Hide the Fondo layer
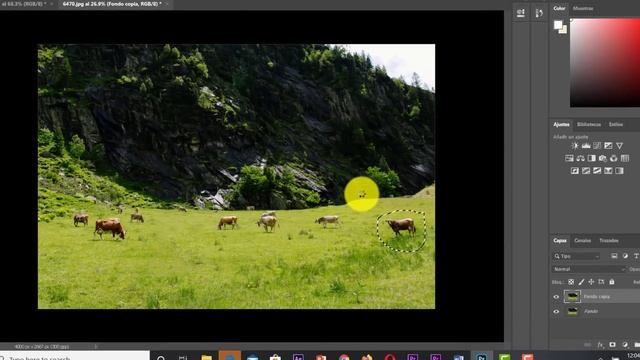640x360 pixels. [x=556, y=311]
